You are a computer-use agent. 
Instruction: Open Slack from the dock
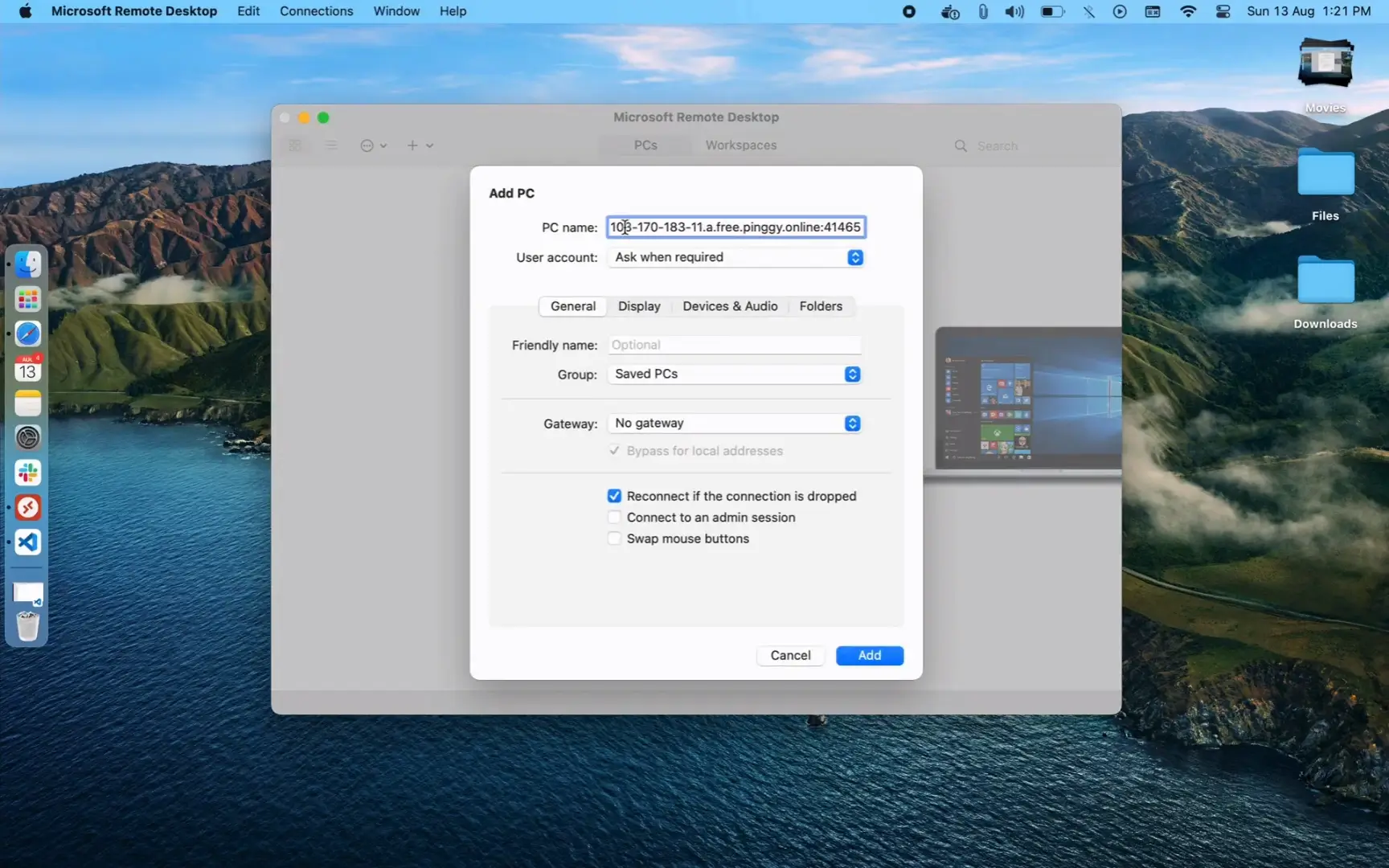(27, 473)
